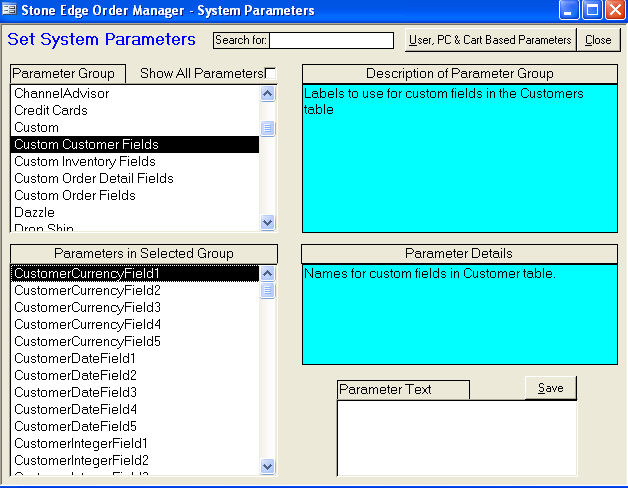
Task: Select the Custom parameter group
Action: pyautogui.click(x=135, y=127)
